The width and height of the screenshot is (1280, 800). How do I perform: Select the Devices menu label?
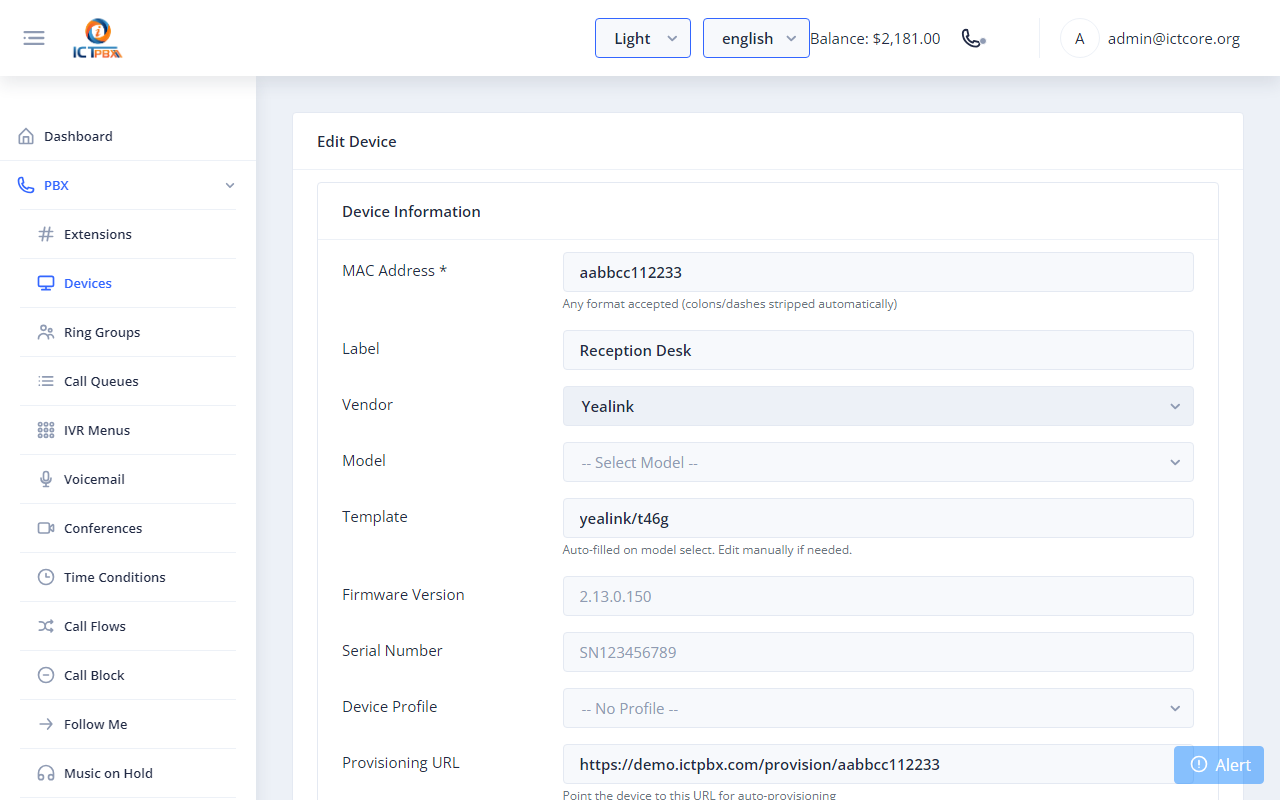[x=88, y=283]
